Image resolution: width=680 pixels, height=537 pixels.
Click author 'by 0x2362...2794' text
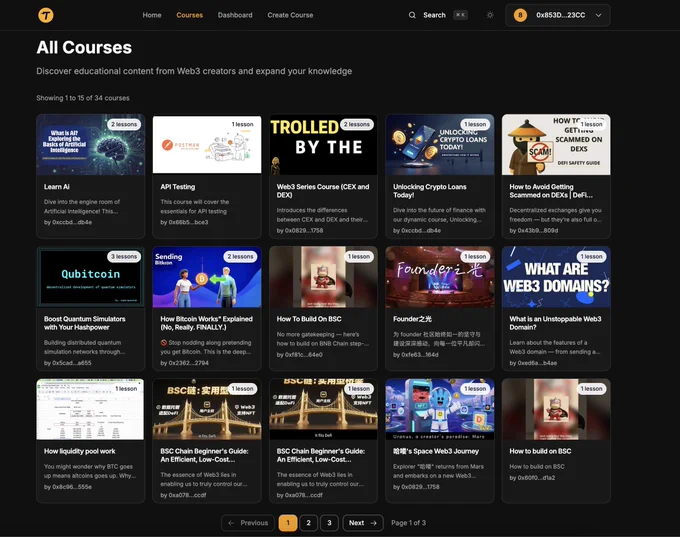185,363
